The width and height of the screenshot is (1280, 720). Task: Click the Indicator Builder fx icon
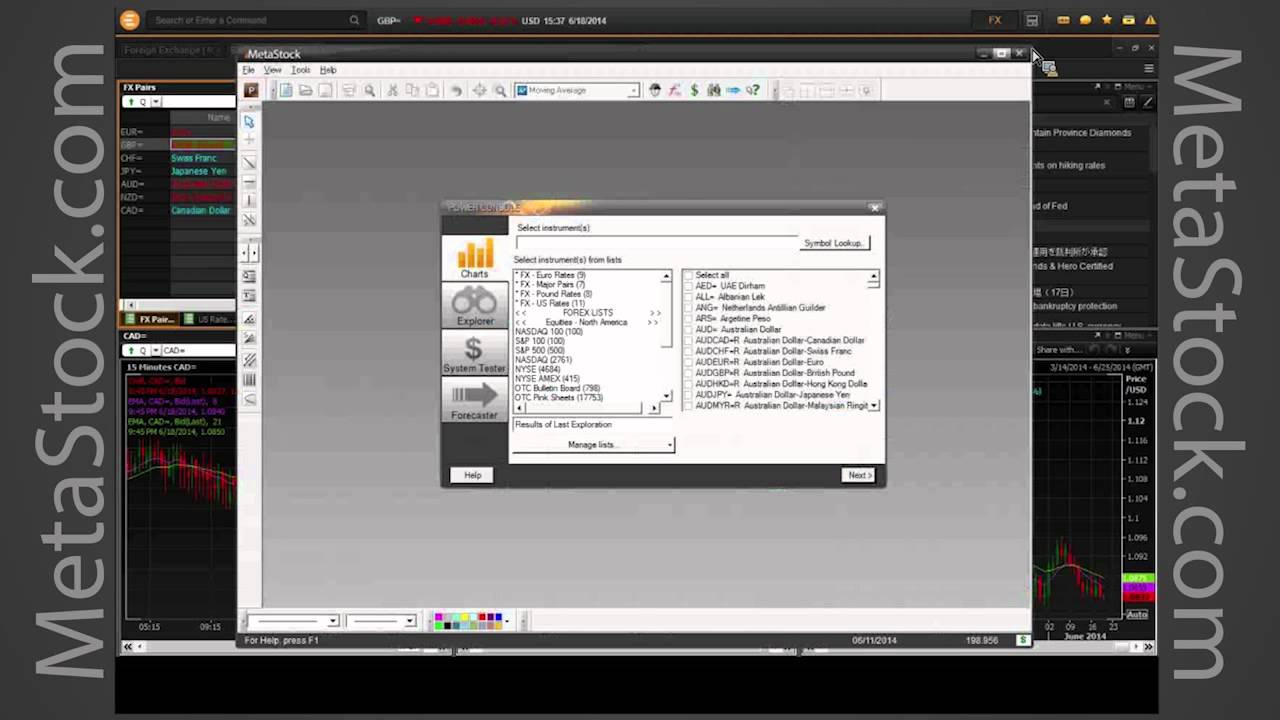(x=674, y=90)
